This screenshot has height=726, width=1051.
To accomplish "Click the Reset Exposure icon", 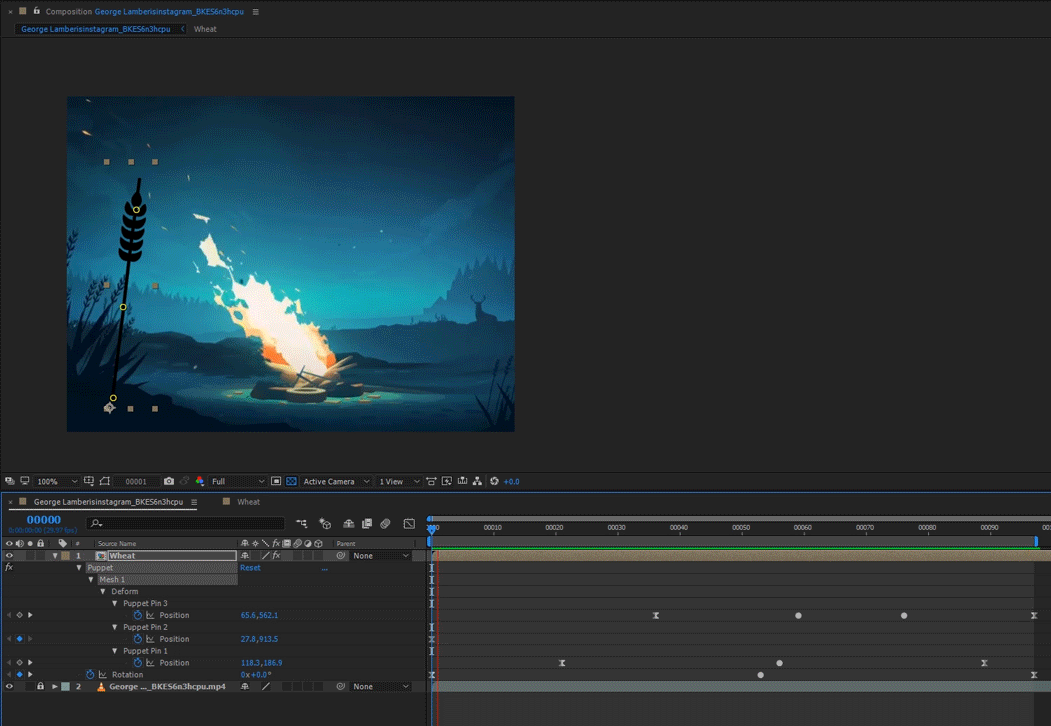I will pyautogui.click(x=495, y=481).
